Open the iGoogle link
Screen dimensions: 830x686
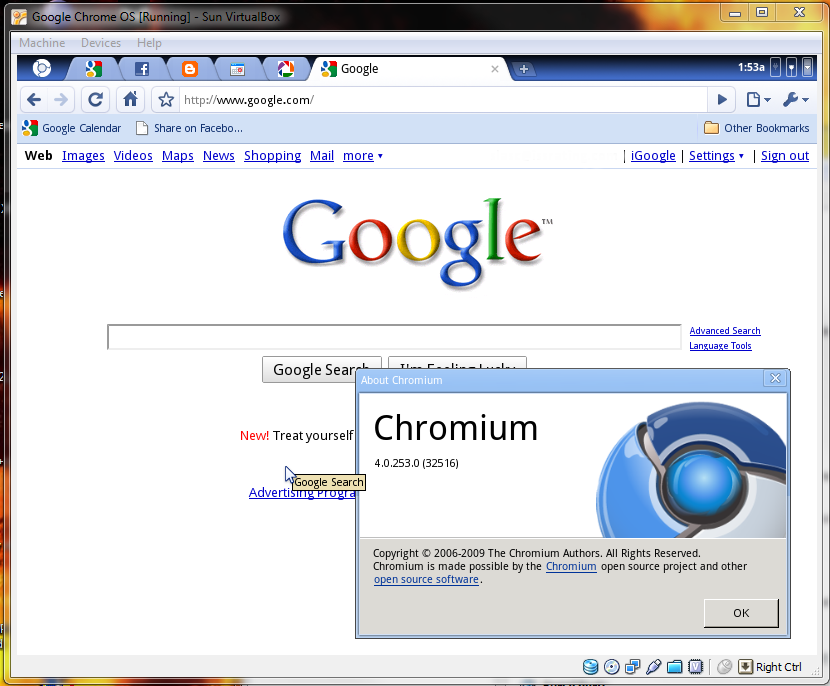(x=653, y=156)
